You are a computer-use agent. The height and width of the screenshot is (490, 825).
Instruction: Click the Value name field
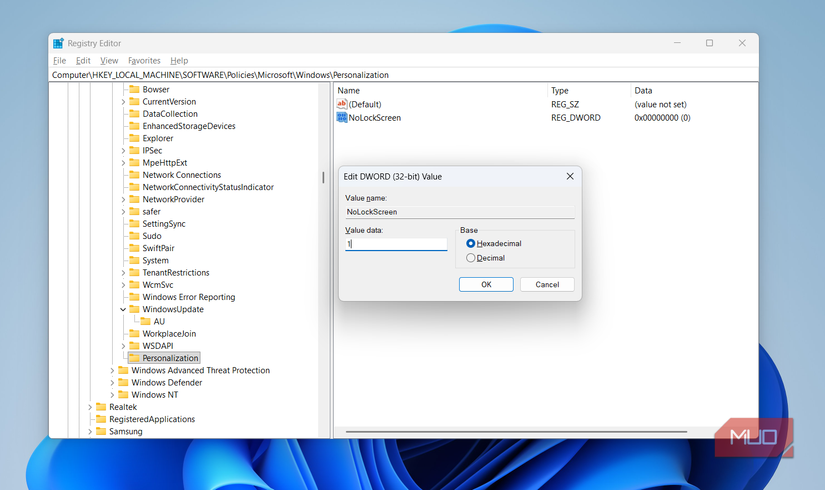(460, 212)
